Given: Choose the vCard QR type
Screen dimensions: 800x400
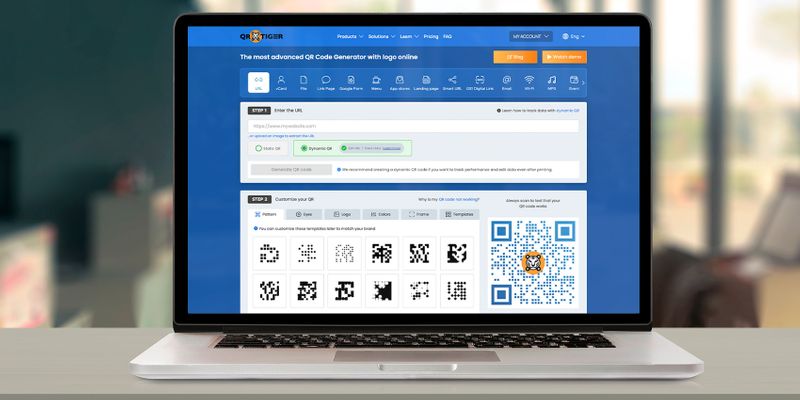Looking at the screenshot, I should (281, 83).
